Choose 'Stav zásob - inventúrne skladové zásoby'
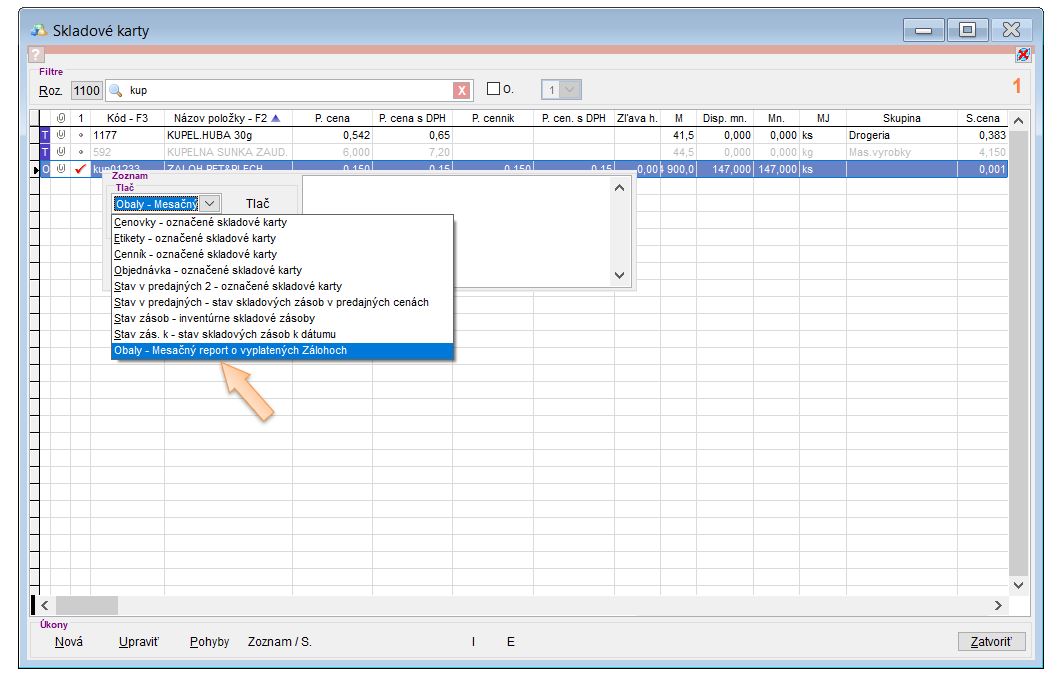 (x=214, y=318)
